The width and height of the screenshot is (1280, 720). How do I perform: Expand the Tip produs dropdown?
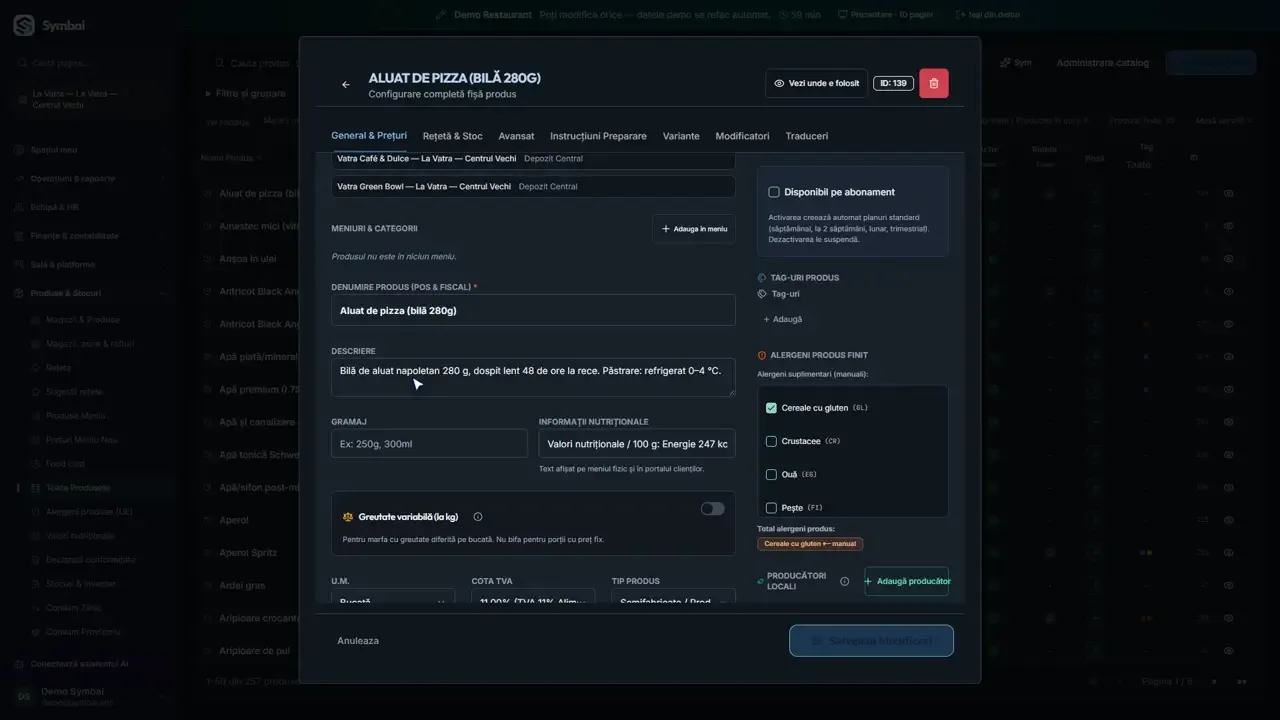click(x=673, y=597)
